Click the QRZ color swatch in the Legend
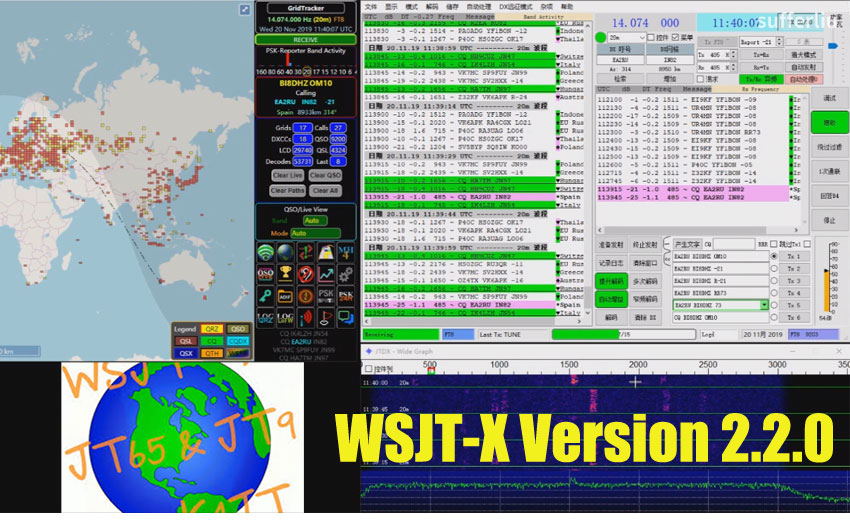850x525 pixels. (x=211, y=329)
